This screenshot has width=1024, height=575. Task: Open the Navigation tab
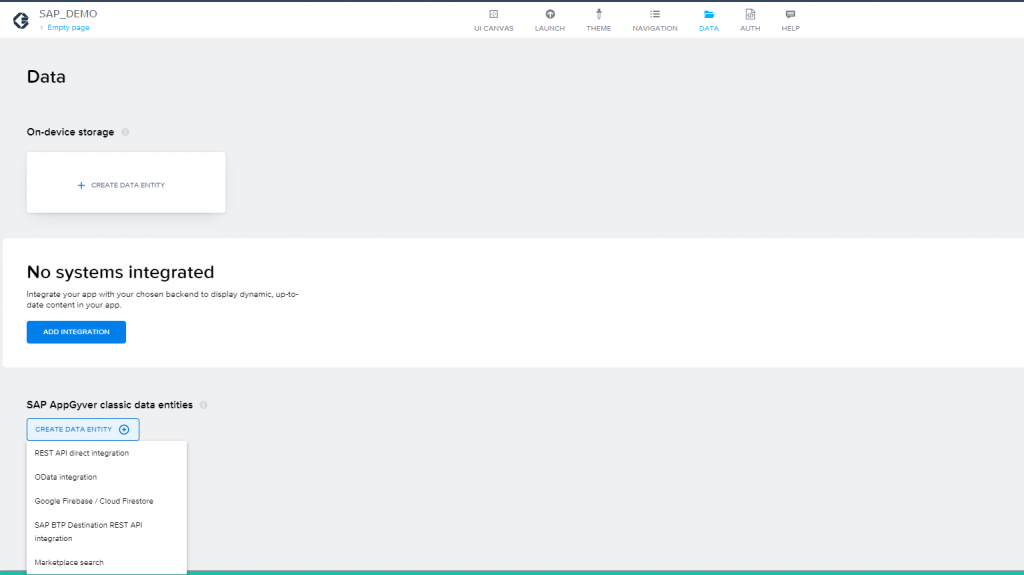[655, 20]
